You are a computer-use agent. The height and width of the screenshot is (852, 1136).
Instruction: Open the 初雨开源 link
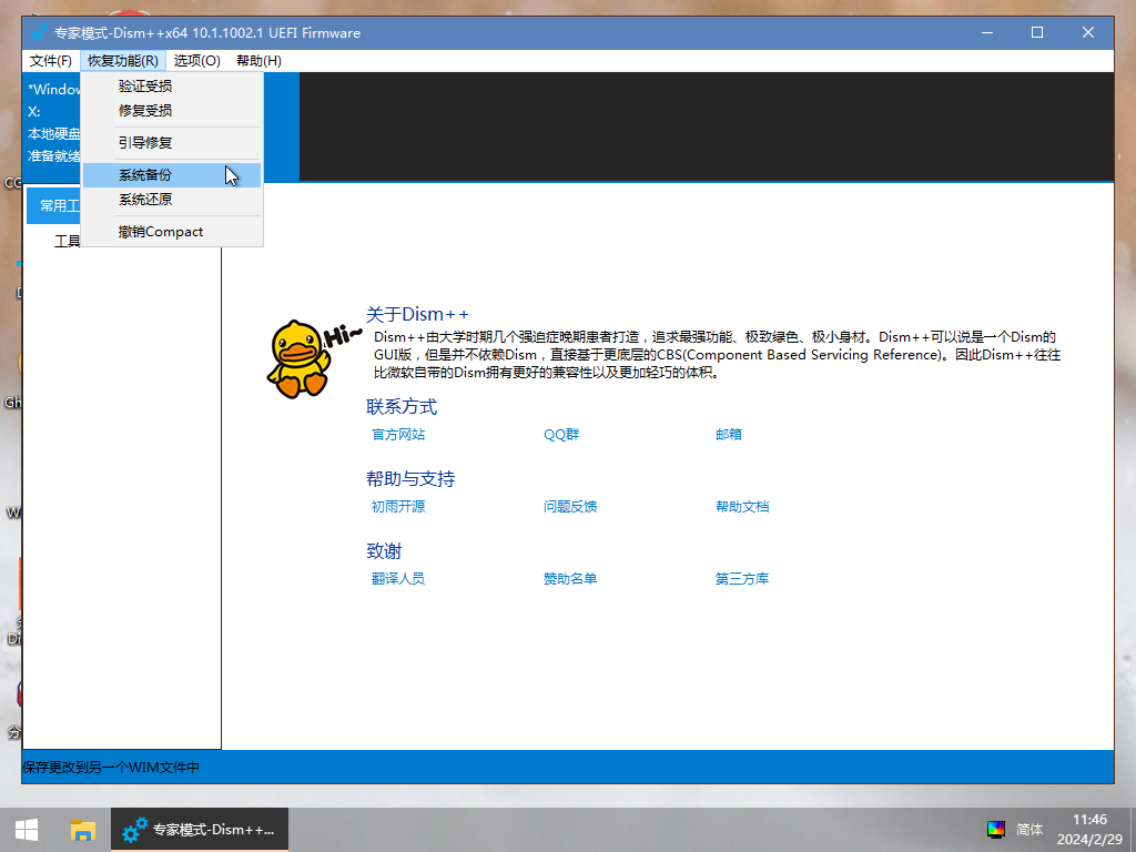398,507
